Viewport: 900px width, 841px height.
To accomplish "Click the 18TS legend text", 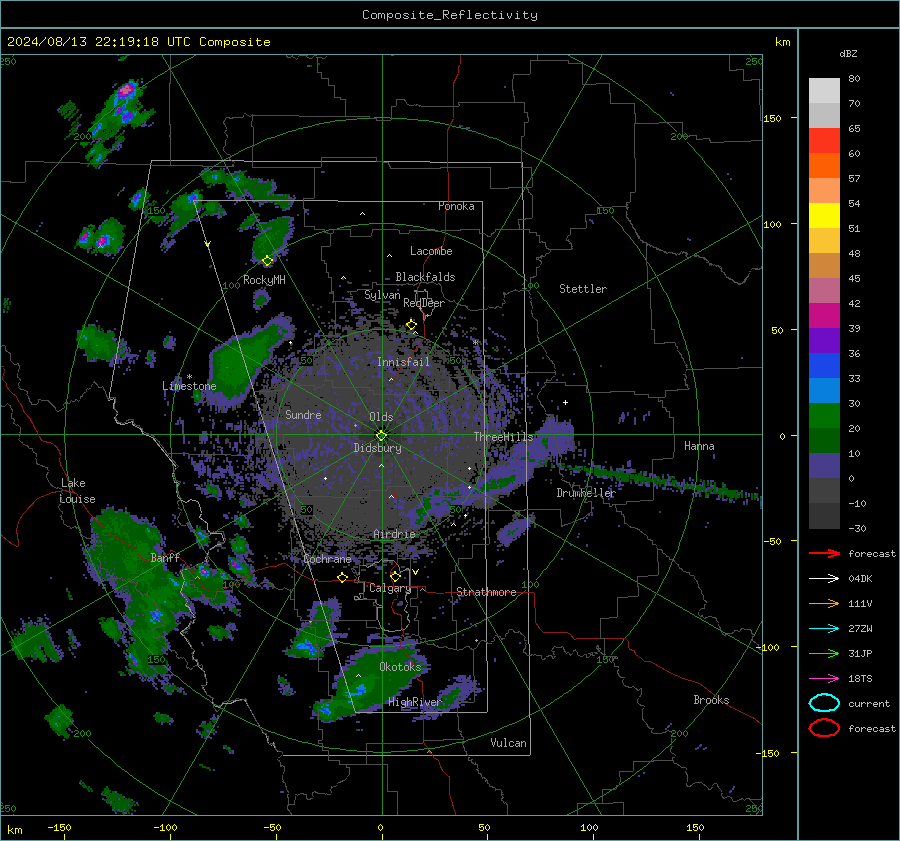I will (860, 678).
